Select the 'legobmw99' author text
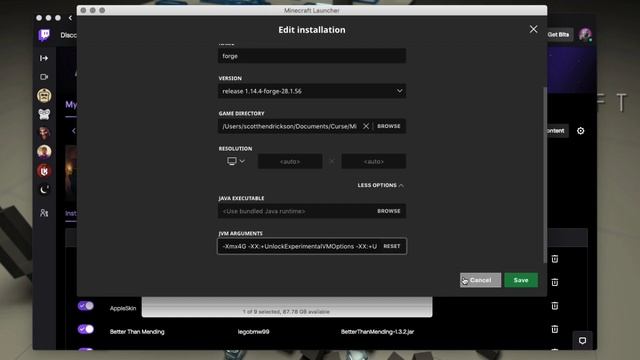Screen dimensions: 640x360 (253, 331)
